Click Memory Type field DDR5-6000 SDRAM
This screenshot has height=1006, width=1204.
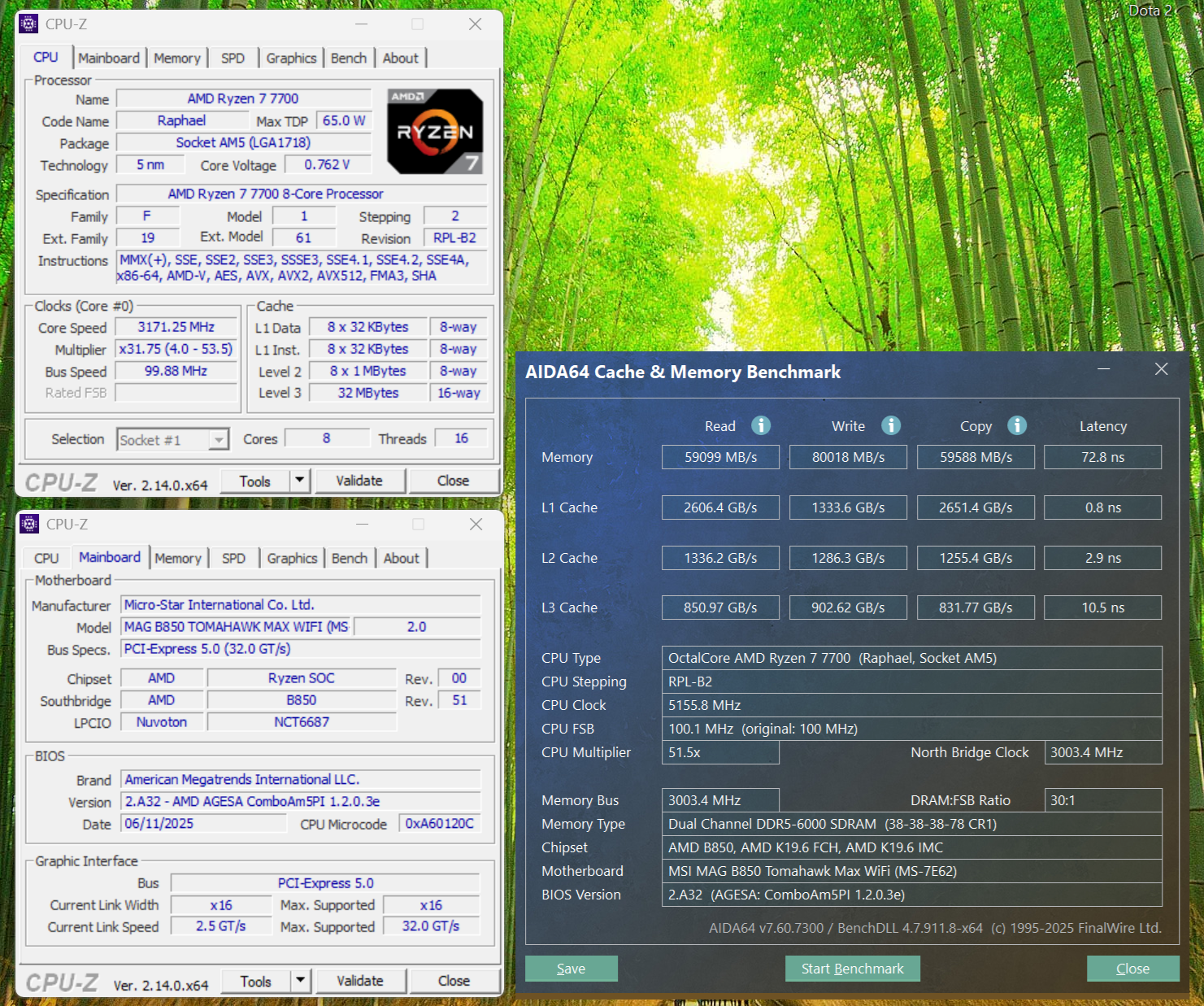pyautogui.click(x=912, y=824)
